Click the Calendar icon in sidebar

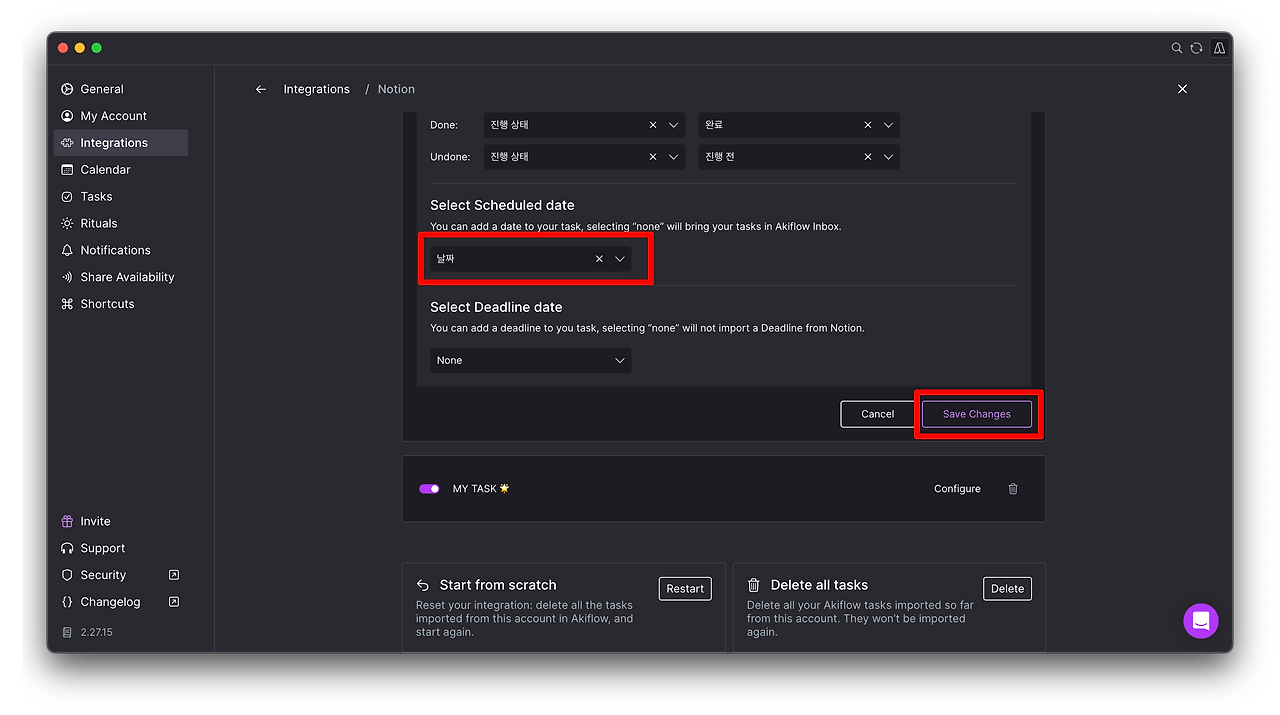tap(67, 170)
